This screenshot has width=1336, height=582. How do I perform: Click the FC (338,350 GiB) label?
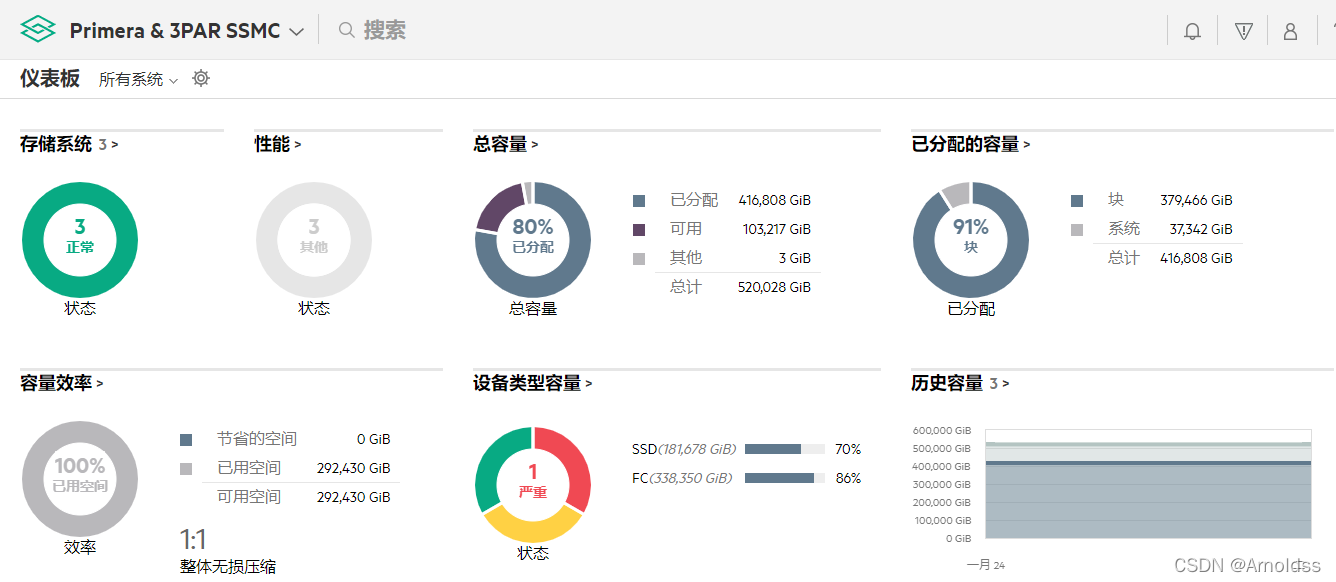[682, 478]
